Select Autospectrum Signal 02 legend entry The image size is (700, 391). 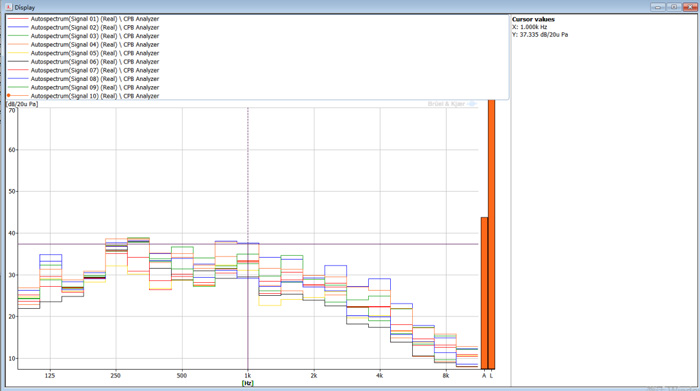83,27
